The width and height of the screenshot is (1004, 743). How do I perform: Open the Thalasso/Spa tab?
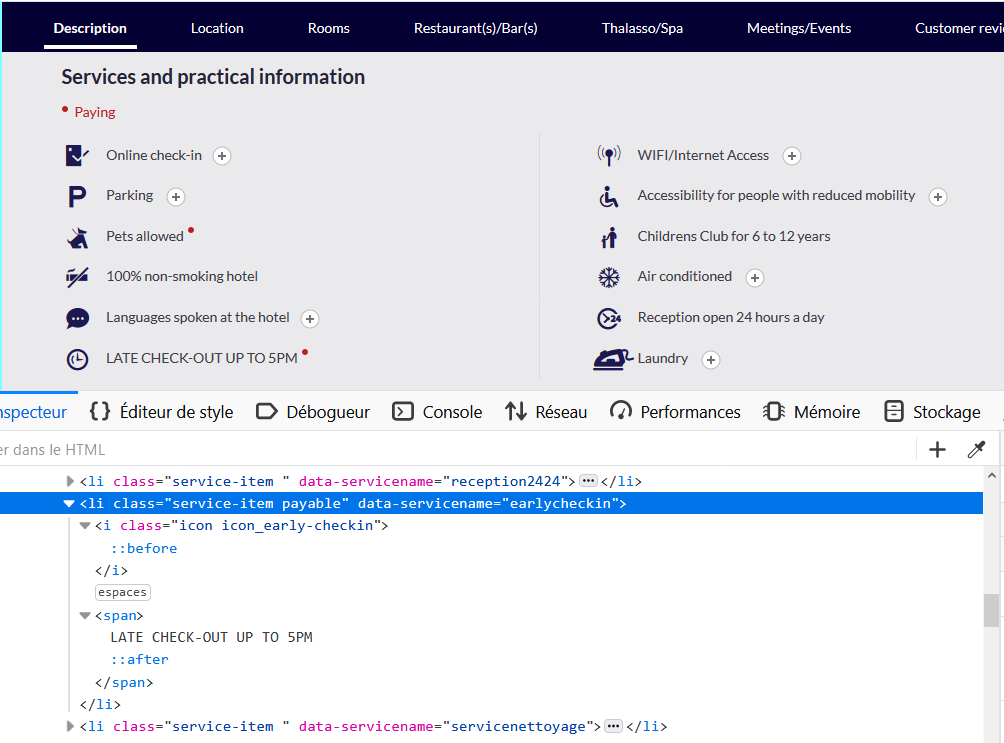tap(642, 28)
